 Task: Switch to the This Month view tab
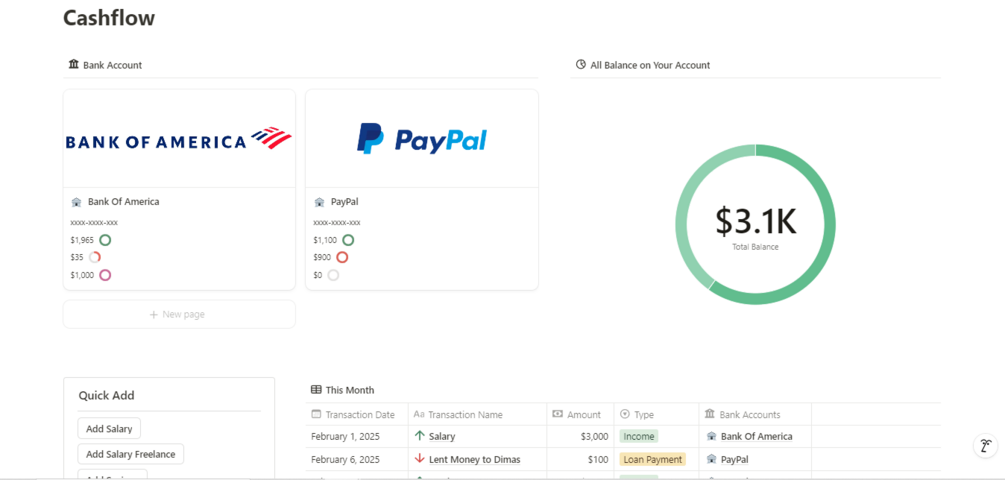pyautogui.click(x=343, y=390)
